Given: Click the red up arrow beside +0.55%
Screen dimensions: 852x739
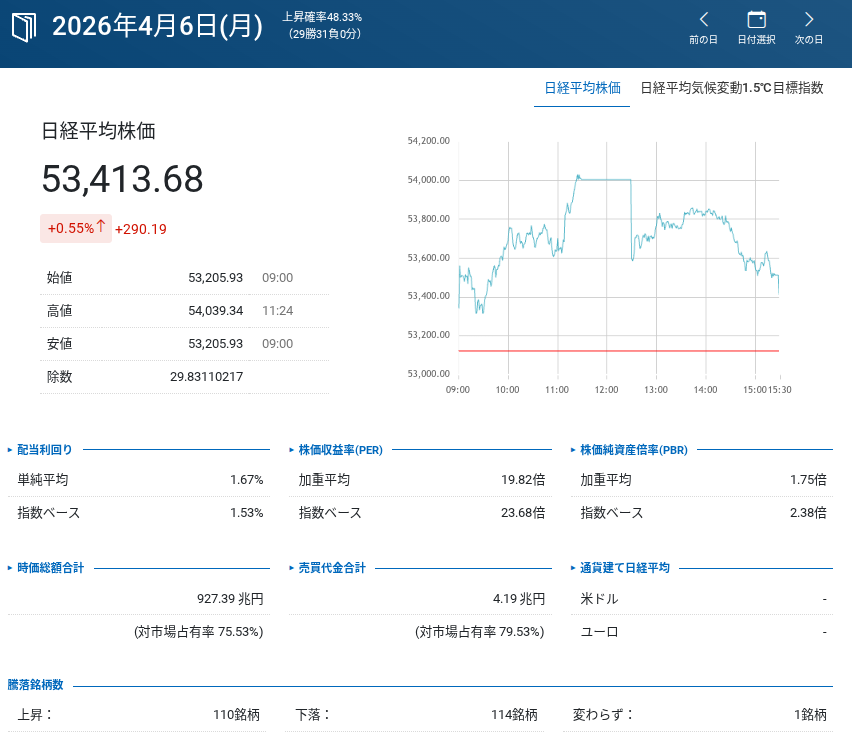Looking at the screenshot, I should 101,227.
